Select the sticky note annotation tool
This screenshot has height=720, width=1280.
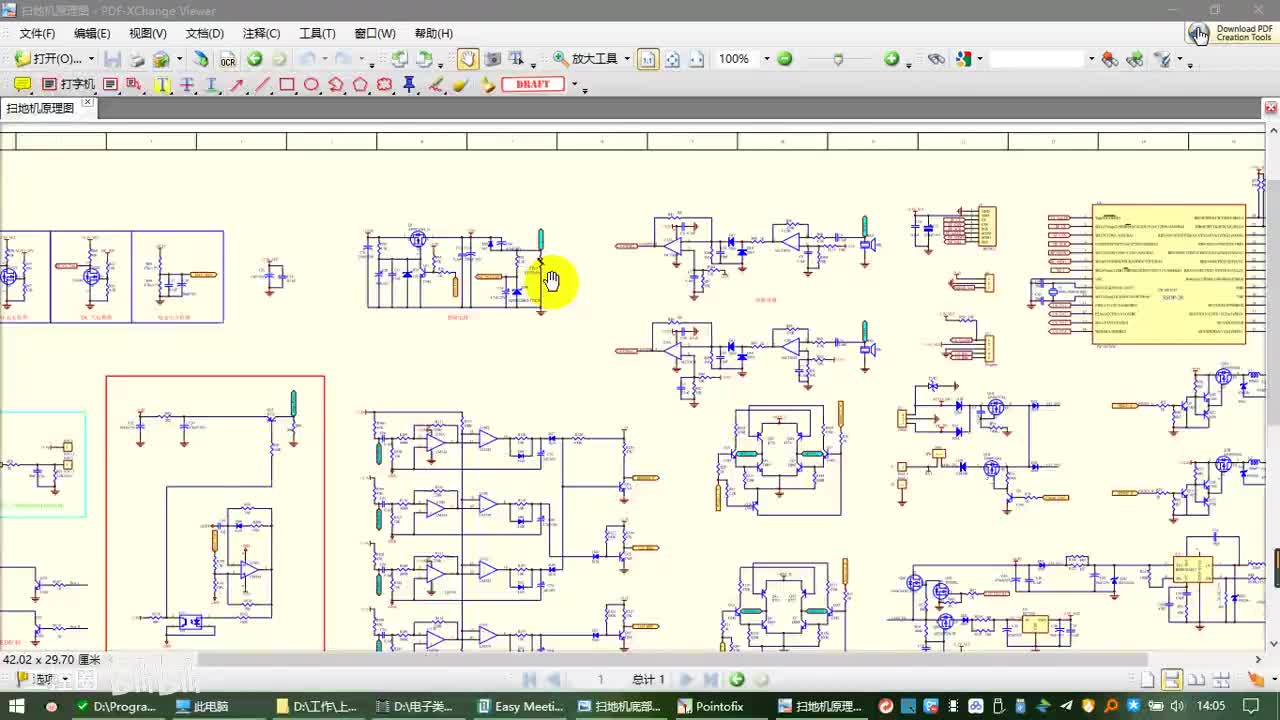21,85
